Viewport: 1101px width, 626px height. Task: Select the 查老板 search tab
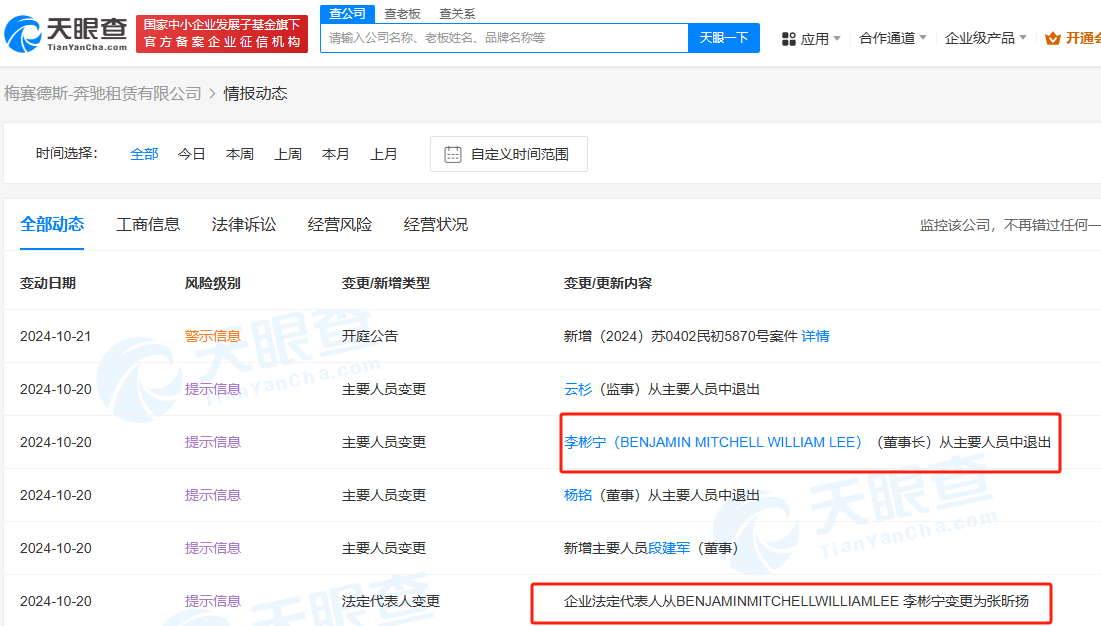tap(402, 13)
